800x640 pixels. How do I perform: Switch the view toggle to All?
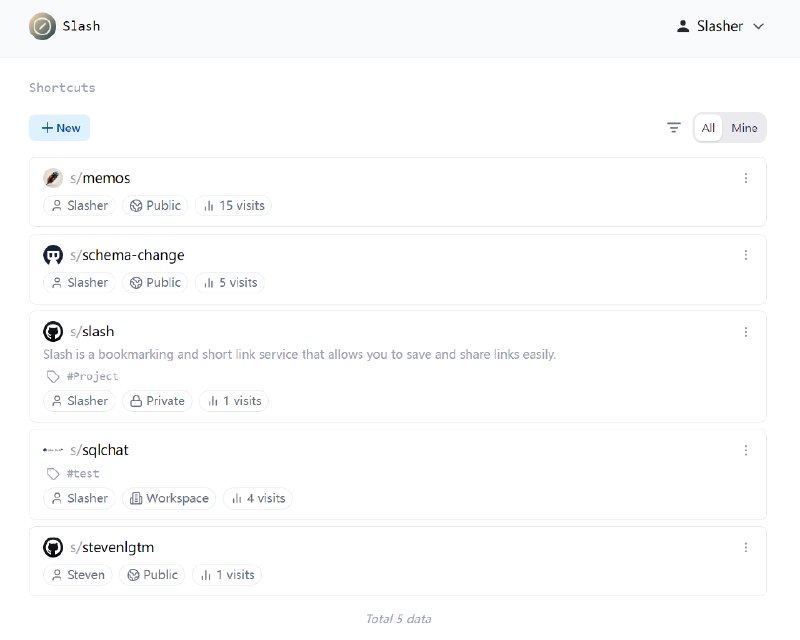pos(708,128)
